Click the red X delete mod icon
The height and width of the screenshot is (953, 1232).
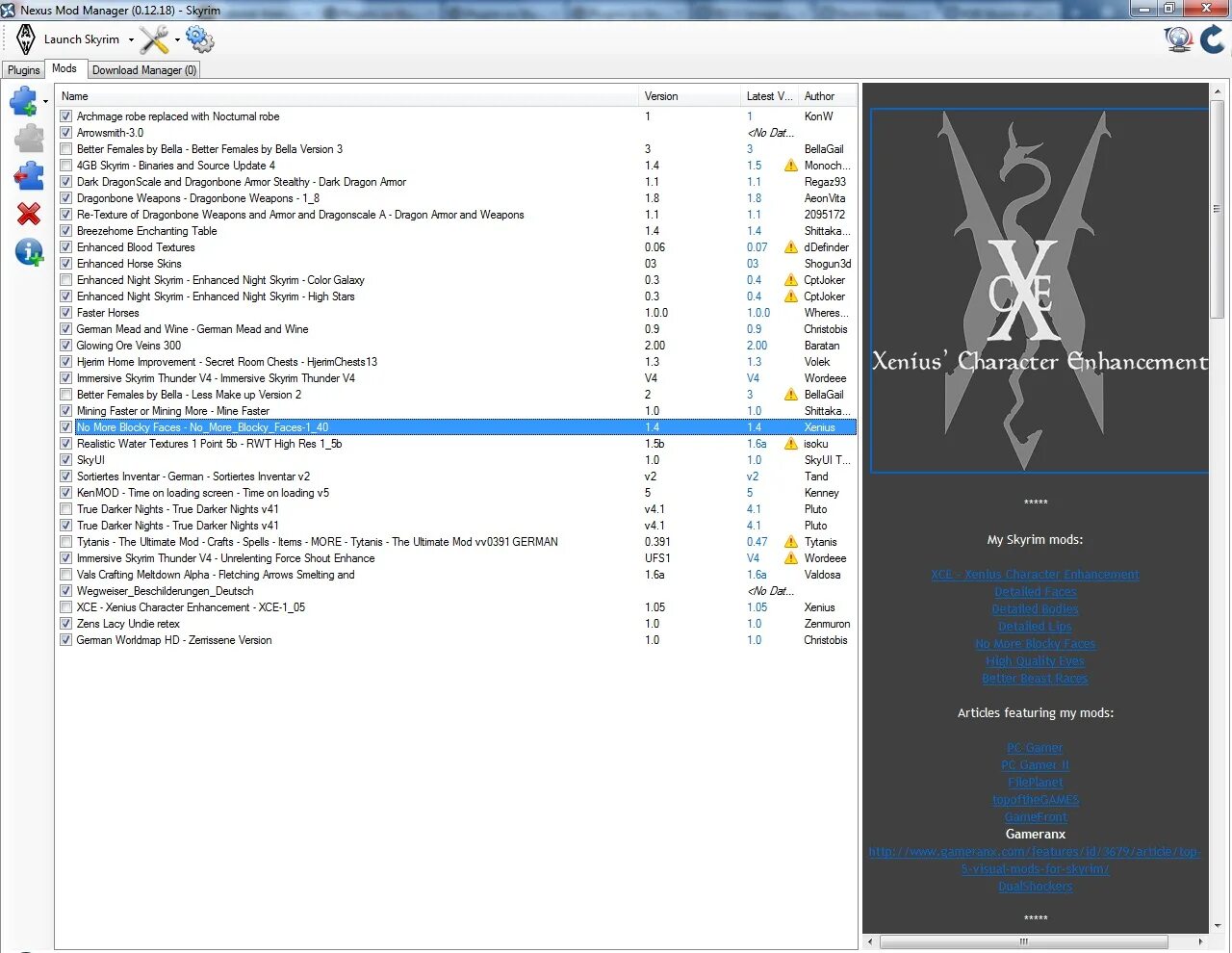tap(29, 214)
